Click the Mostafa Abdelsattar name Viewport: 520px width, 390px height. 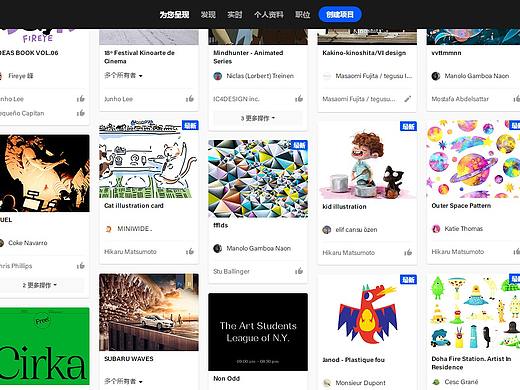460,99
